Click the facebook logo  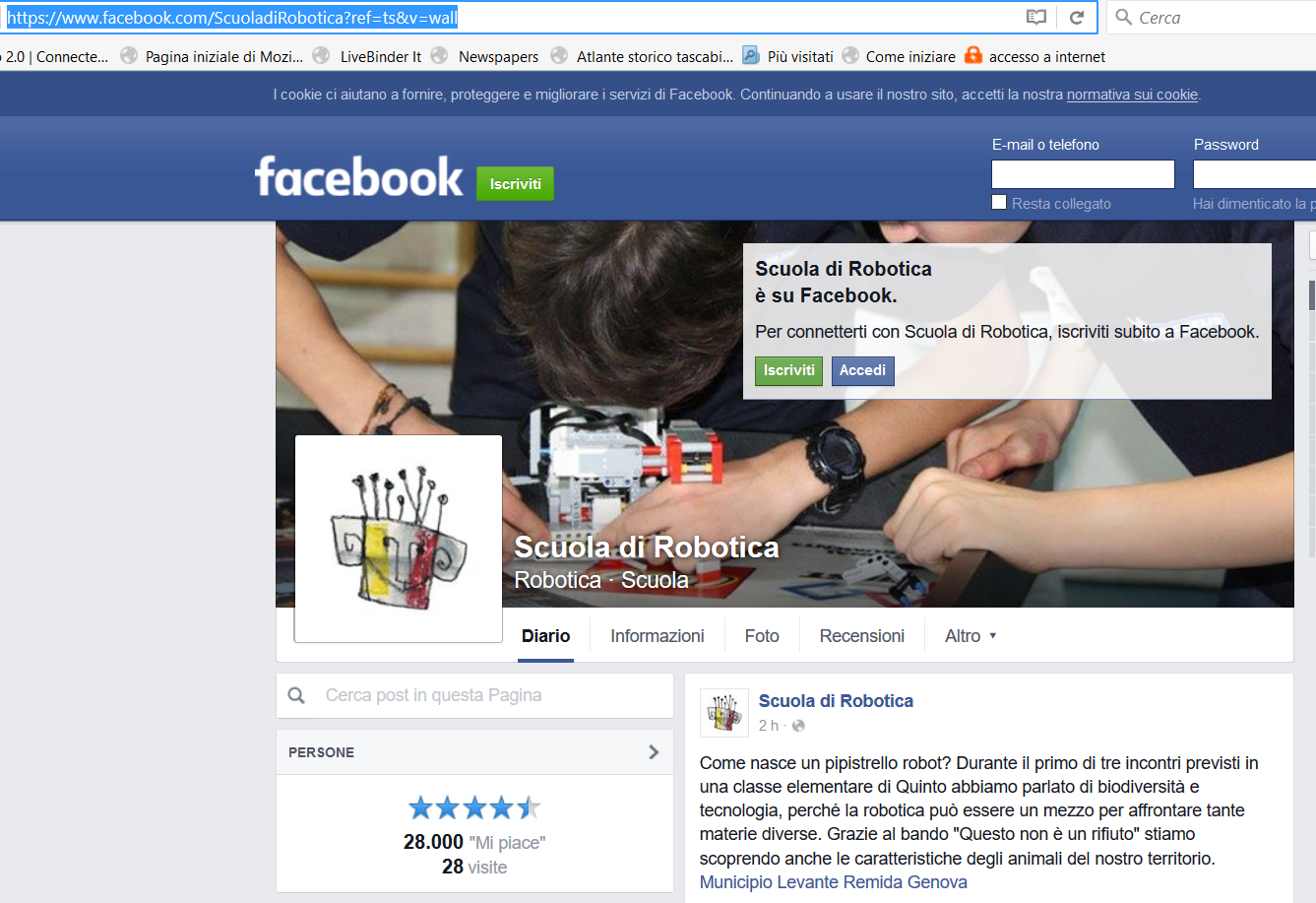[x=359, y=177]
